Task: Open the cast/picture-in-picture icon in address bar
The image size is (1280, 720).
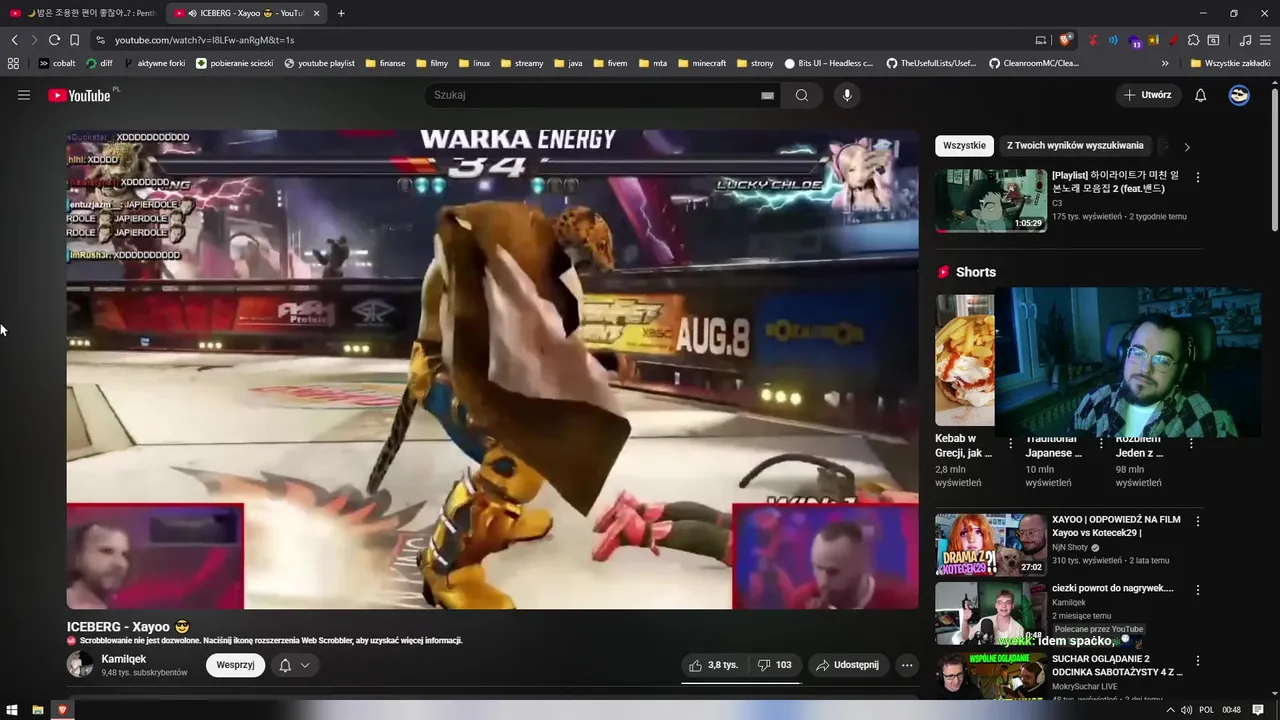Action: point(1041,40)
